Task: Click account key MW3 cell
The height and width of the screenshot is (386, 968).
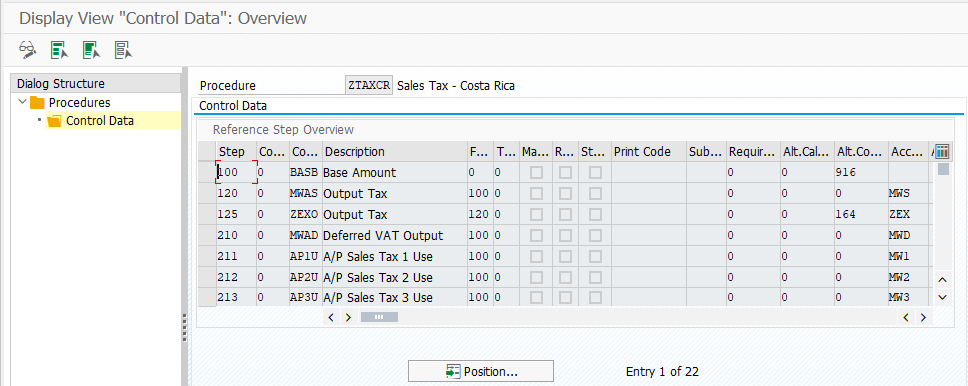Action: point(908,297)
